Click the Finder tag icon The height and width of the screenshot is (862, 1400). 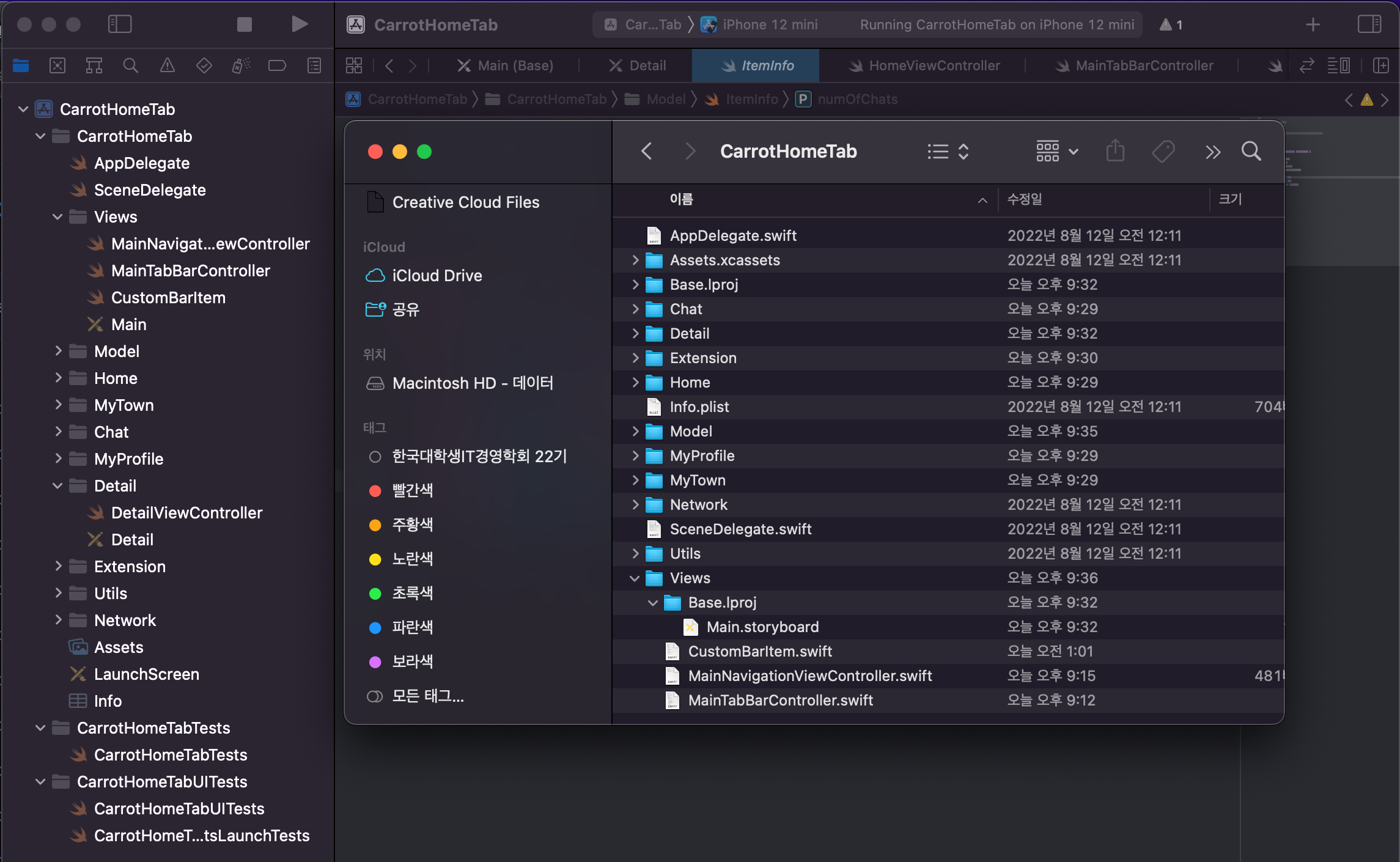[x=1163, y=151]
